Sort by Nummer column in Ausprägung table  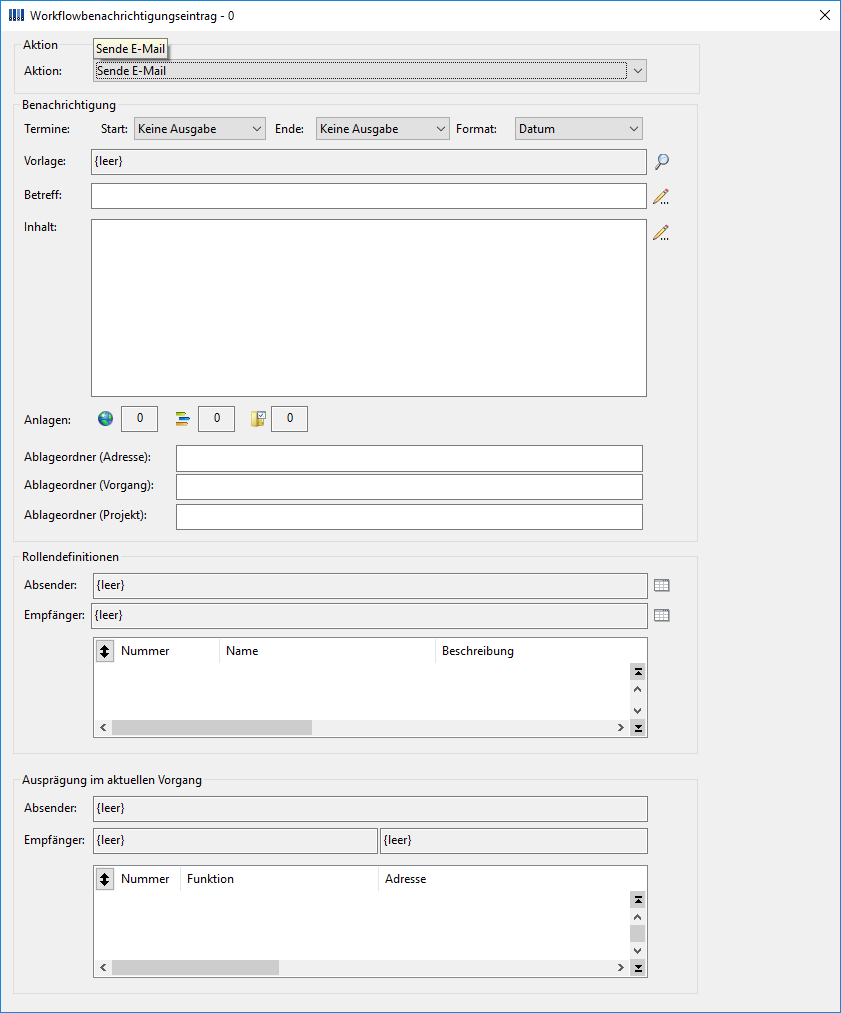click(x=147, y=879)
